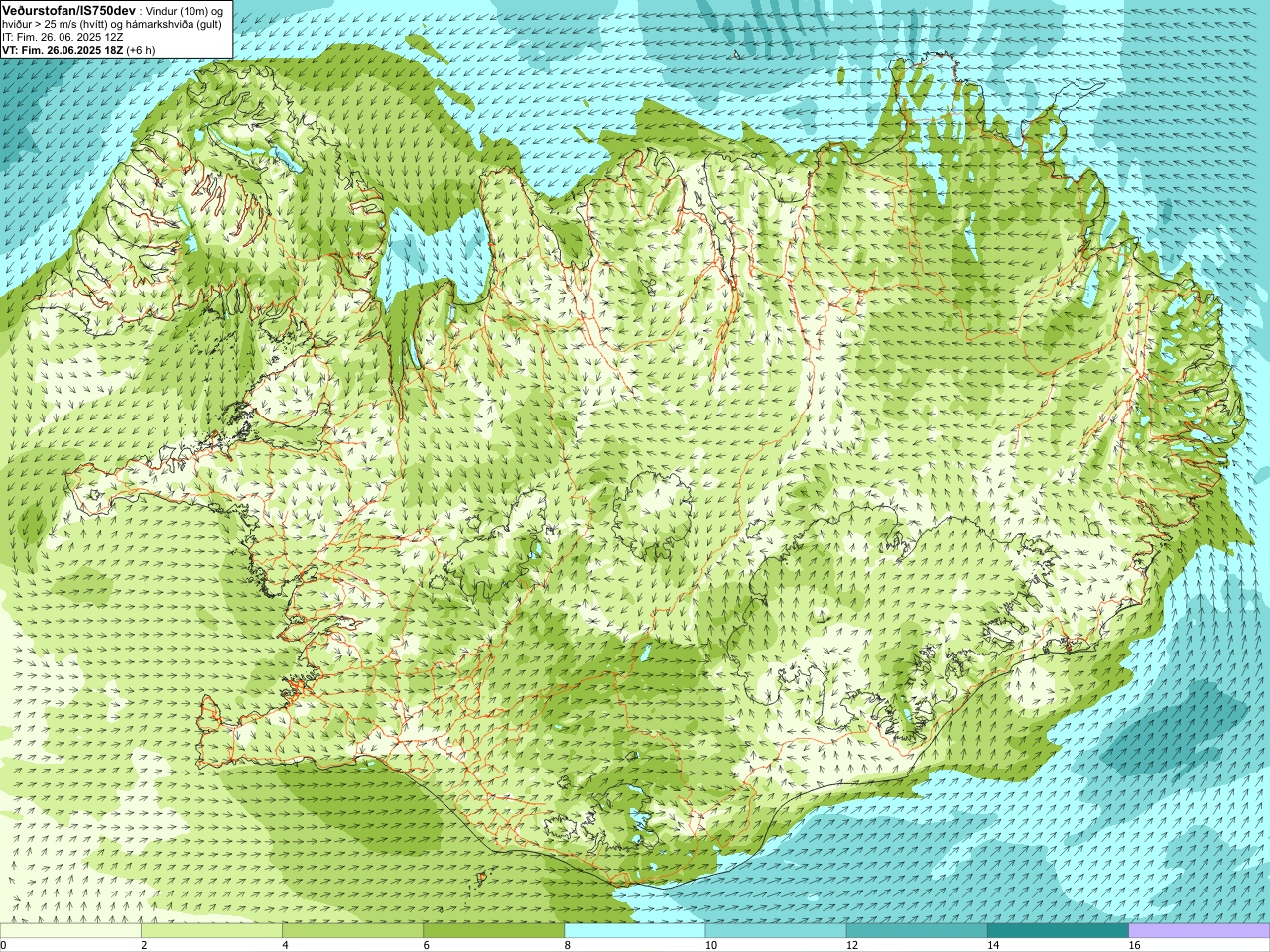Click the pale yellow 0–2 m/s legend swatch
The image size is (1270, 952).
[x=70, y=931]
